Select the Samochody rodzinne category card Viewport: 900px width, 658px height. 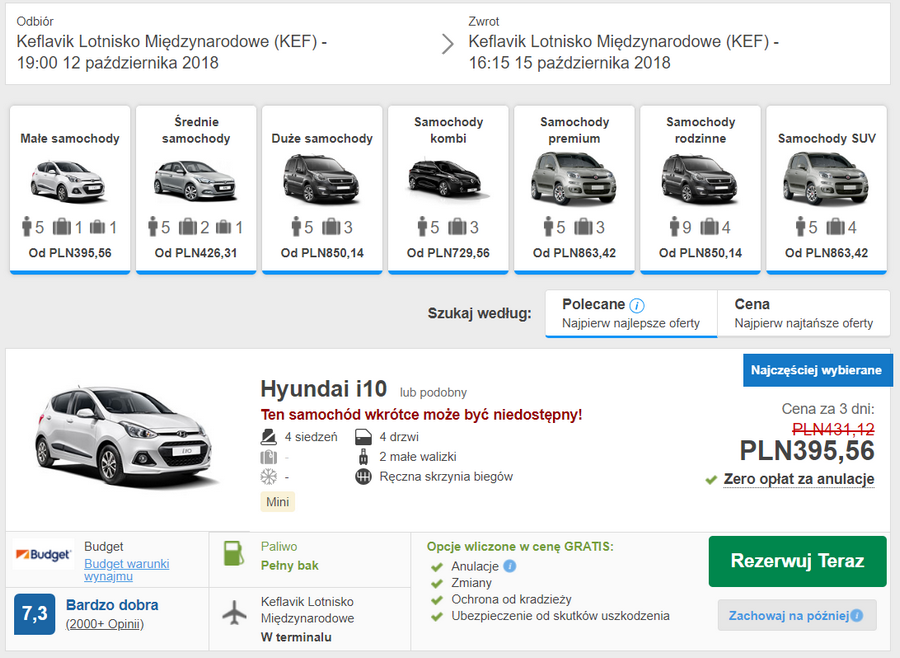coord(700,189)
